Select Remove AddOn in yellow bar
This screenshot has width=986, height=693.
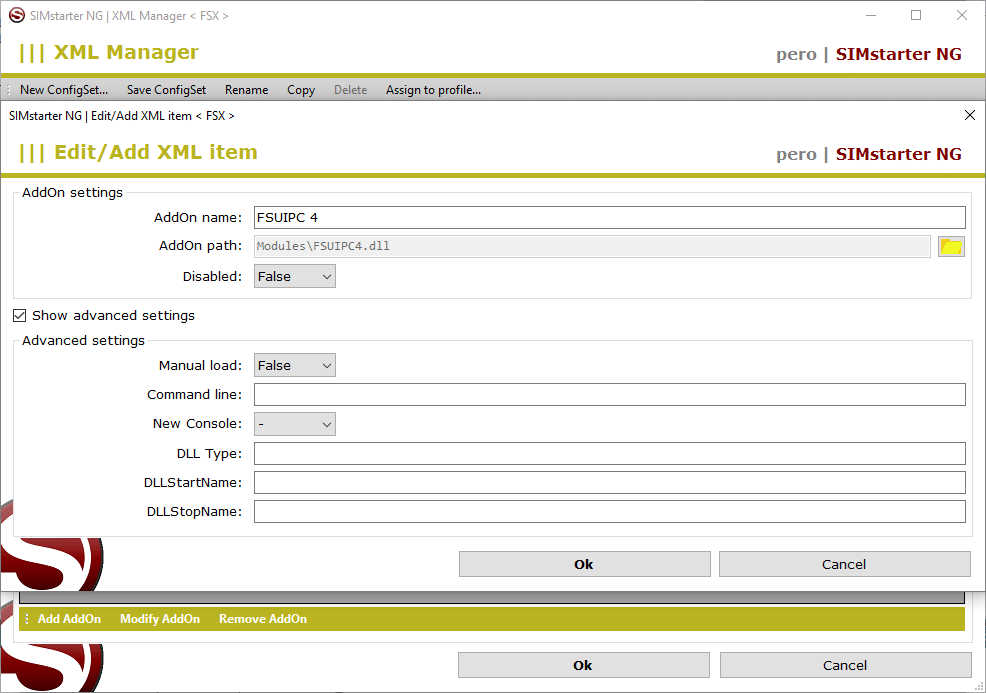[x=263, y=619]
